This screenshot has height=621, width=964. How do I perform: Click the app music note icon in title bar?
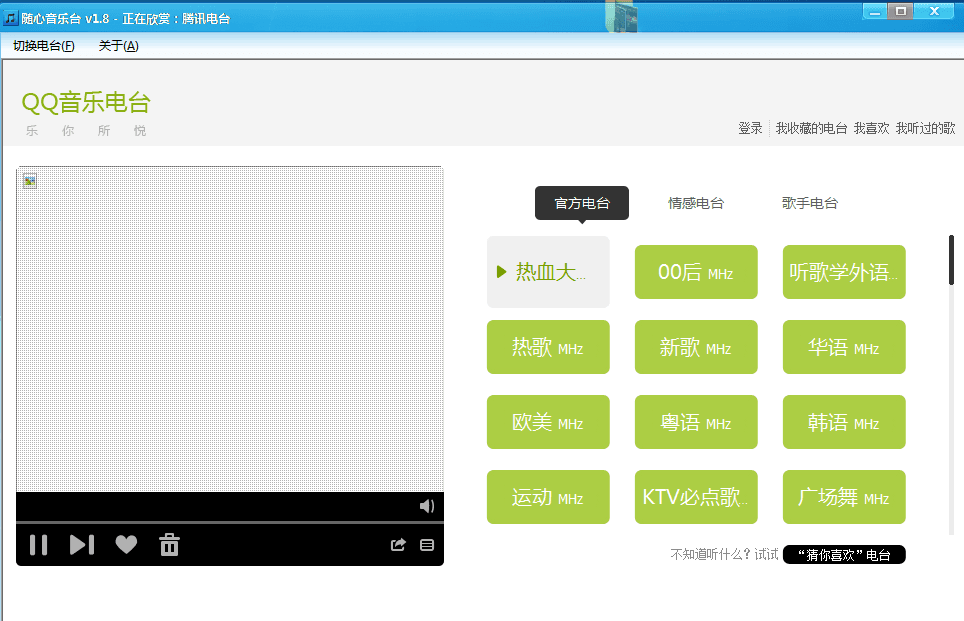10,18
